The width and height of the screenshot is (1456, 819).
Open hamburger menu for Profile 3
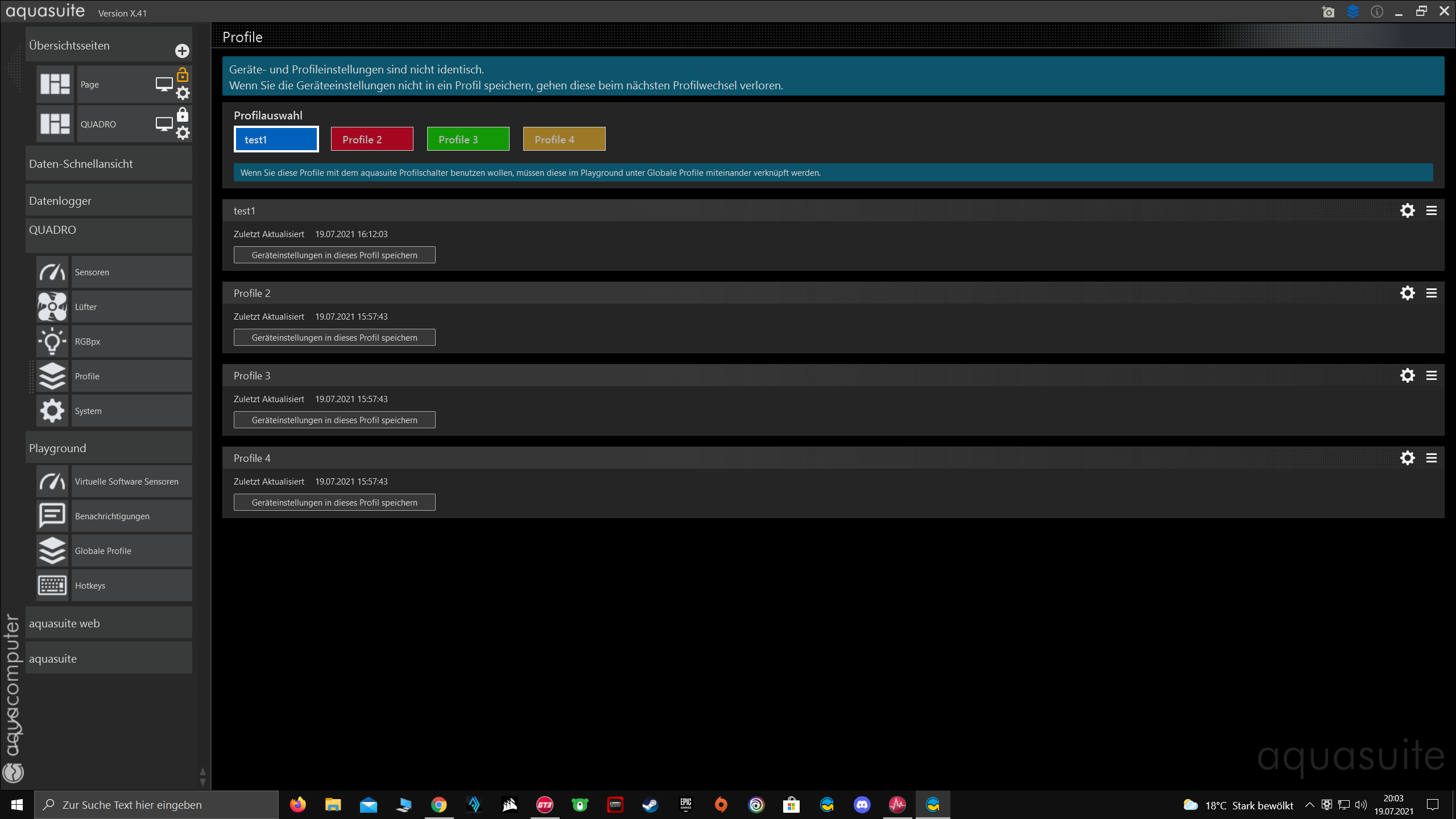1432,375
